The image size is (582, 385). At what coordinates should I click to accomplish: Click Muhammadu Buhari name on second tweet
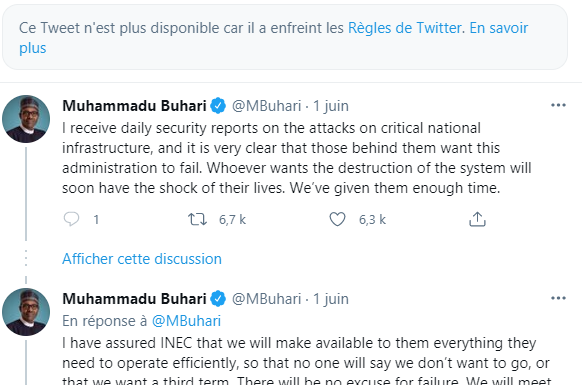tap(134, 299)
